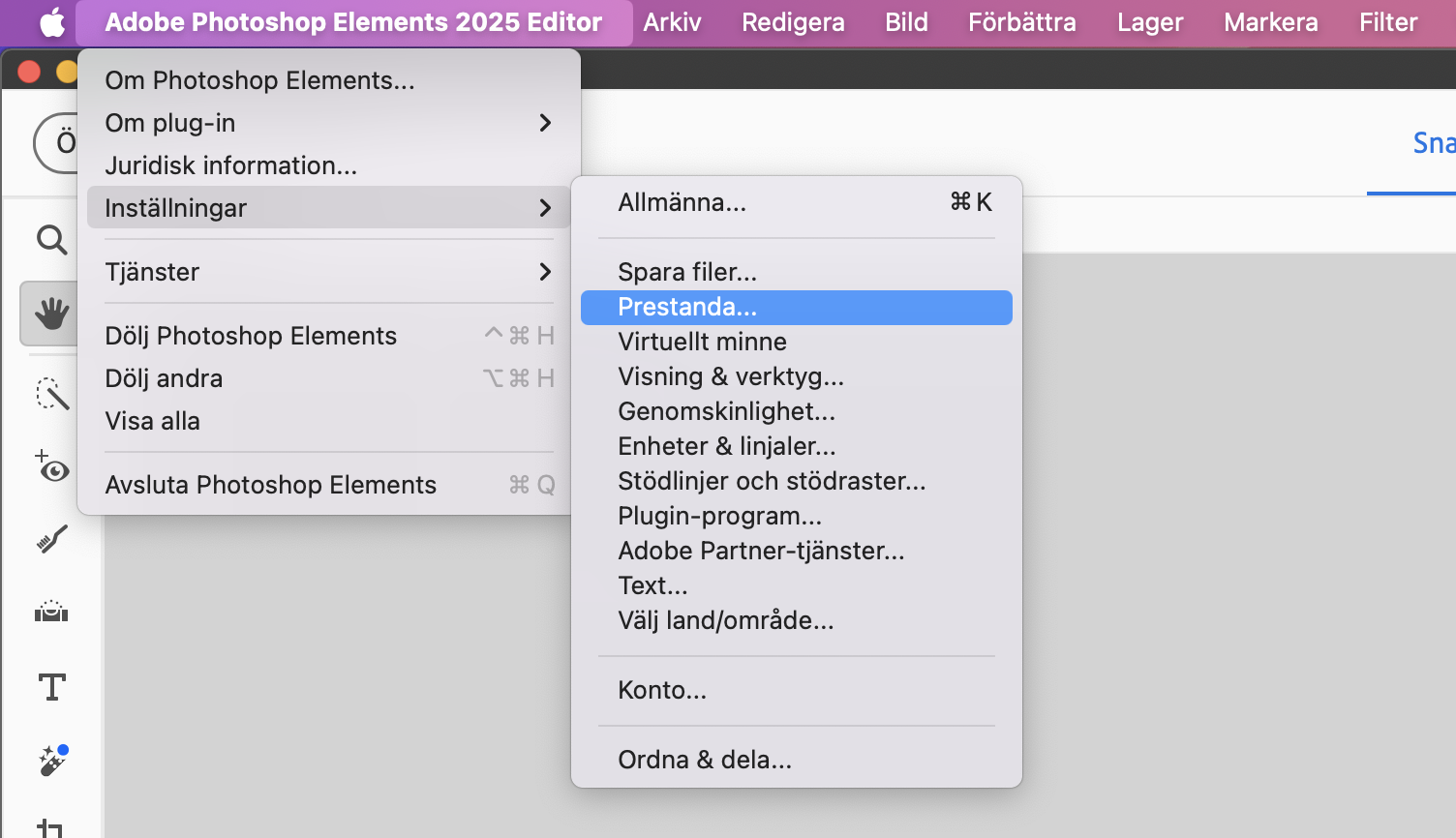
Task: Choose Avsluta Photoshop Elements
Action: [x=329, y=485]
